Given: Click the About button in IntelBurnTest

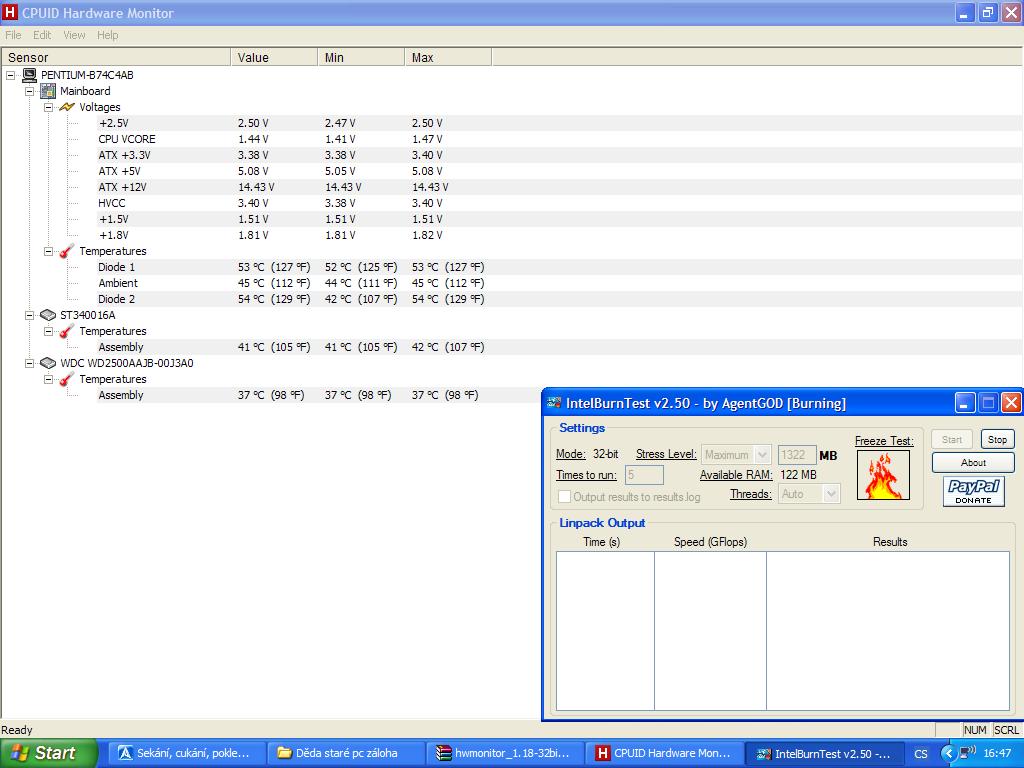Looking at the screenshot, I should click(x=973, y=462).
